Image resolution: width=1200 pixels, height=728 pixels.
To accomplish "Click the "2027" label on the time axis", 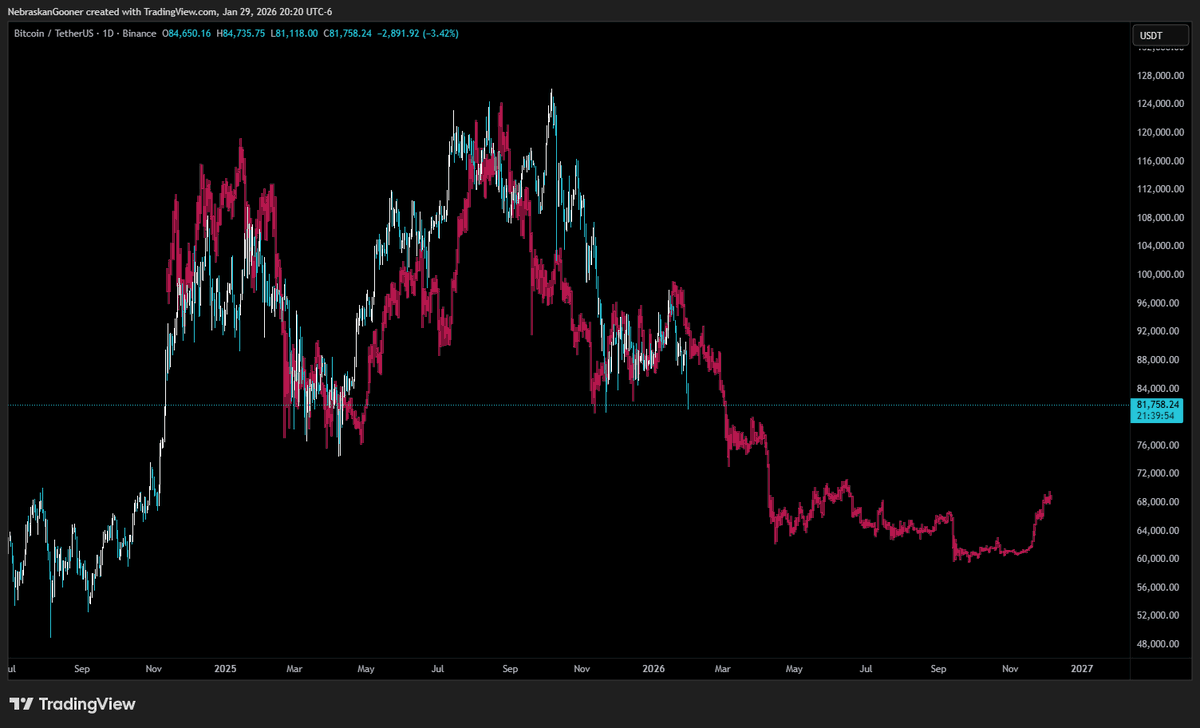I will click(1083, 669).
